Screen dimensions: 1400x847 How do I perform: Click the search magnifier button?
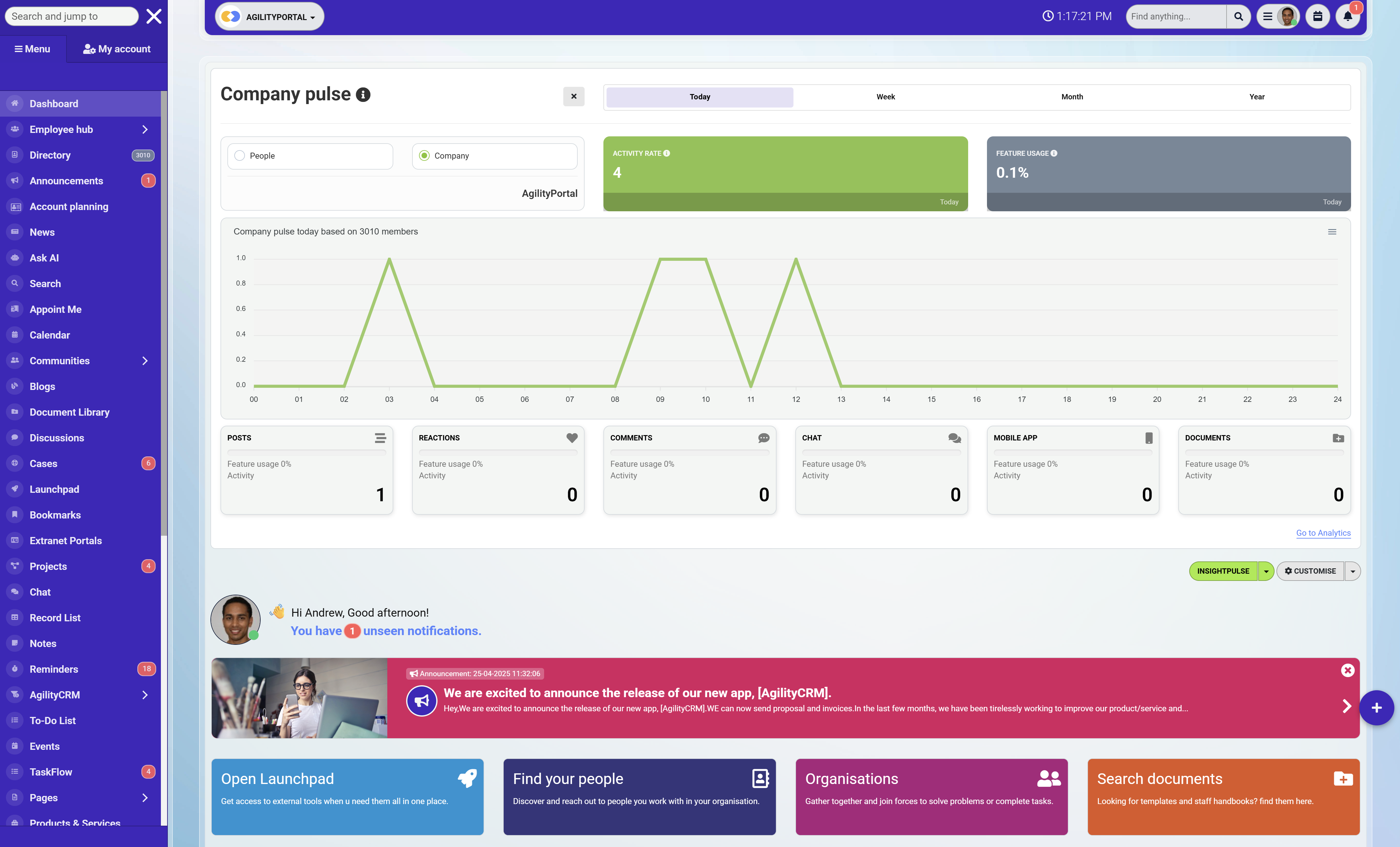tap(1238, 17)
